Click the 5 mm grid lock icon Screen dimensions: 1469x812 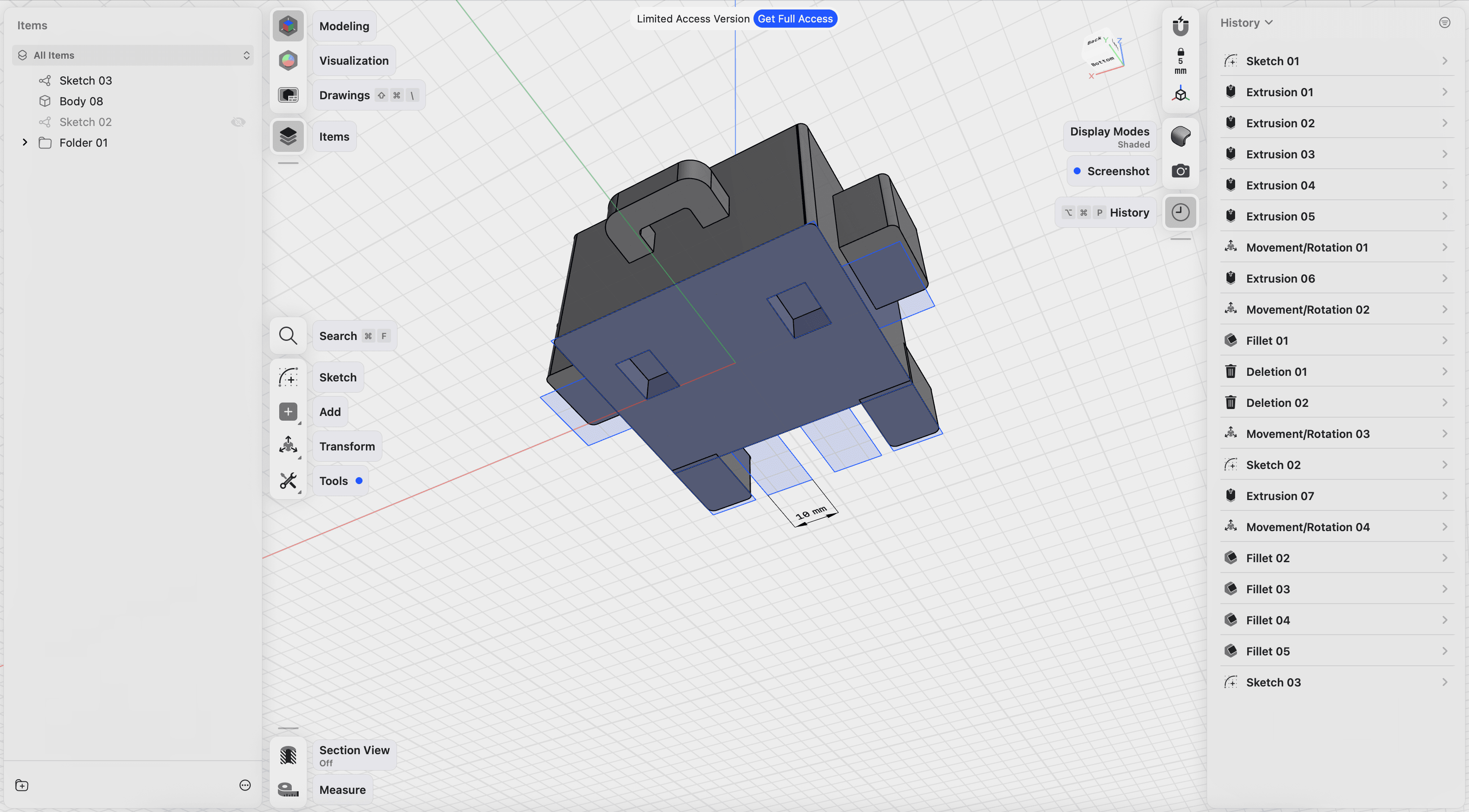coord(1180,62)
